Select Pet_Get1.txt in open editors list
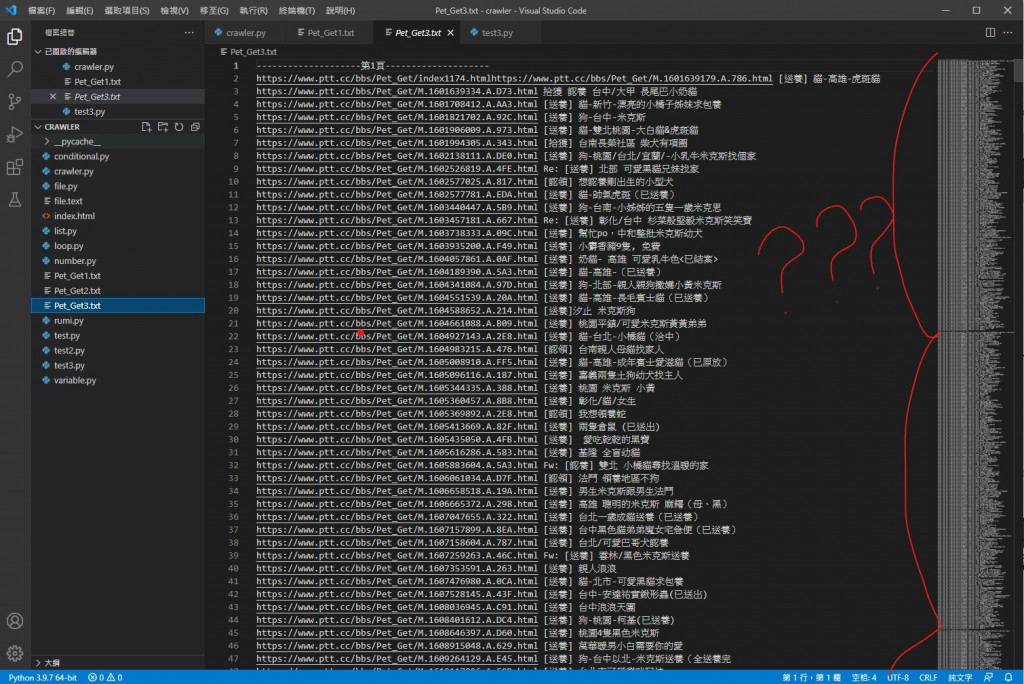Viewport: 1024px width, 684px height. tap(97, 82)
